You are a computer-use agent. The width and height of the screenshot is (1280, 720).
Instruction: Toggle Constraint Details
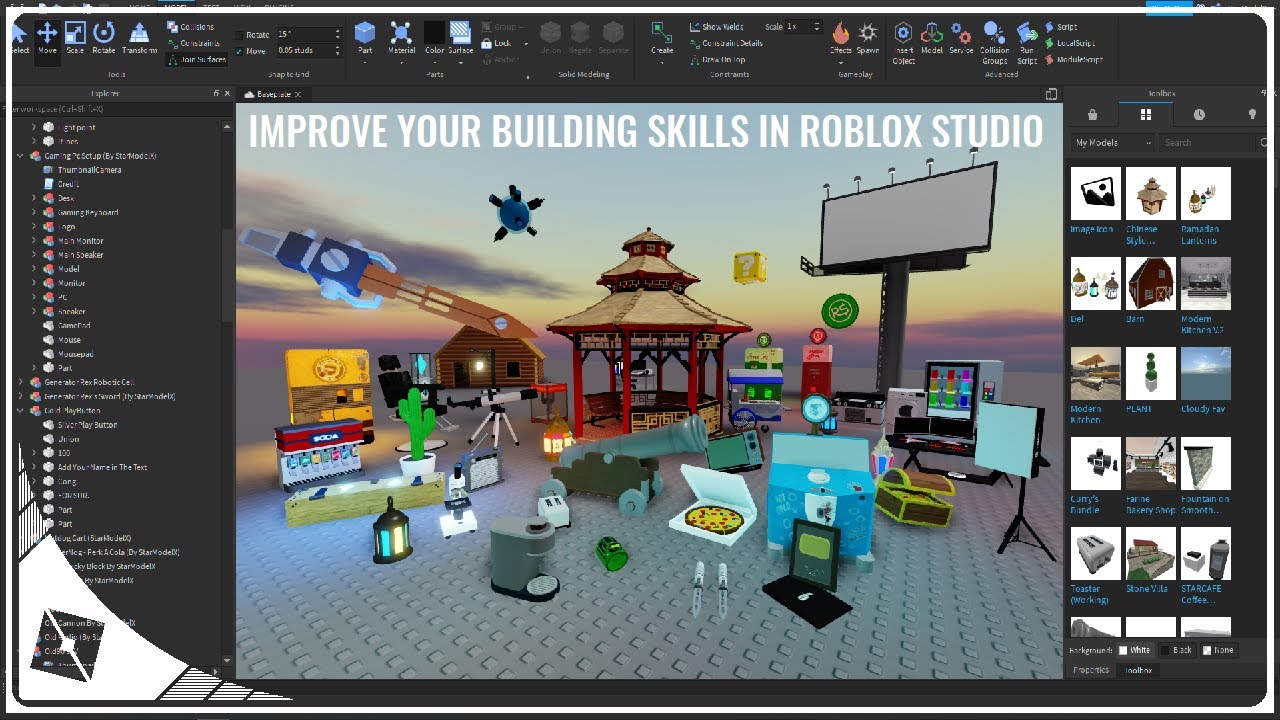click(x=725, y=43)
